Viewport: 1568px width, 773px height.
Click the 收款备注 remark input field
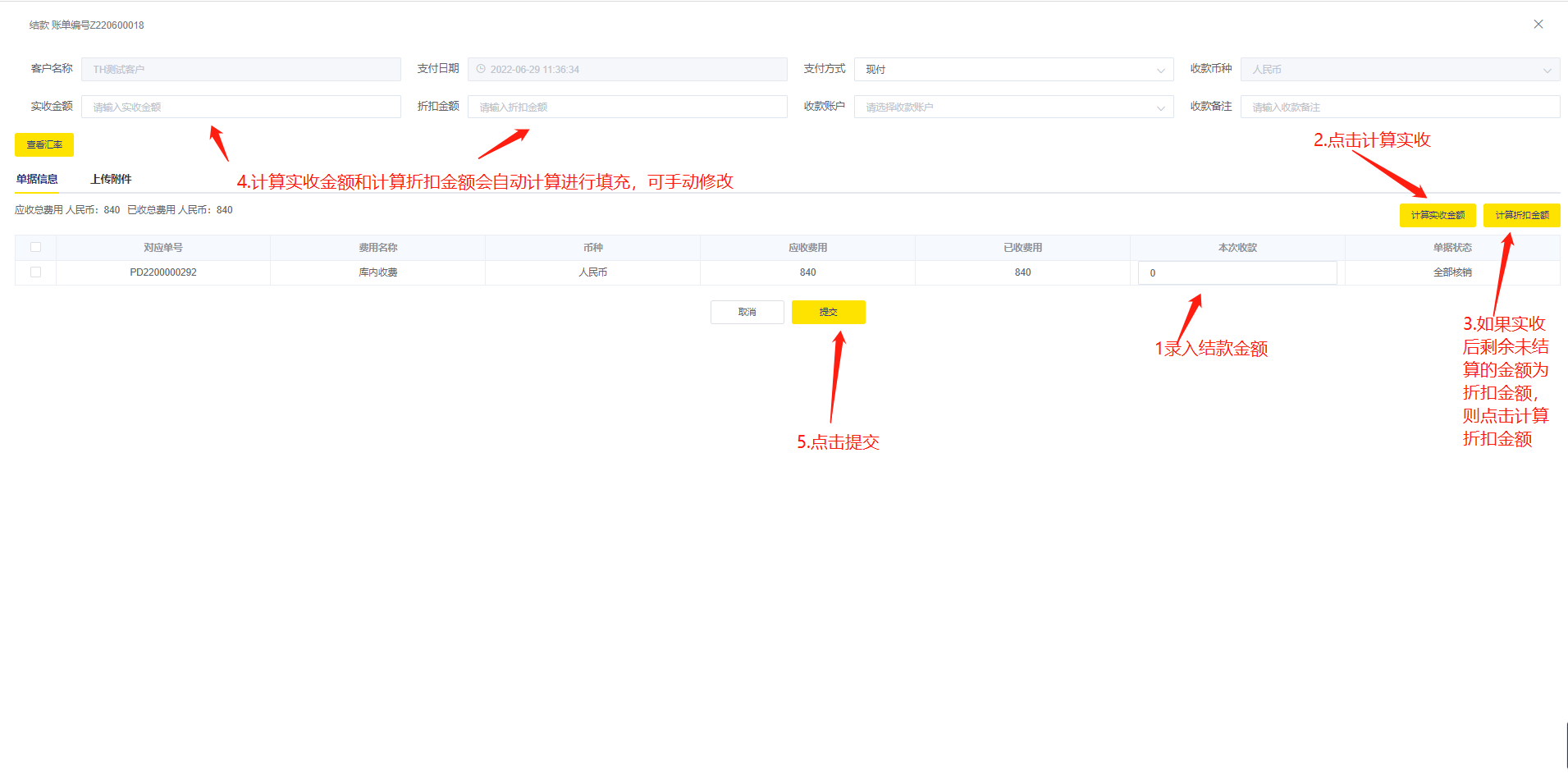(x=1399, y=107)
